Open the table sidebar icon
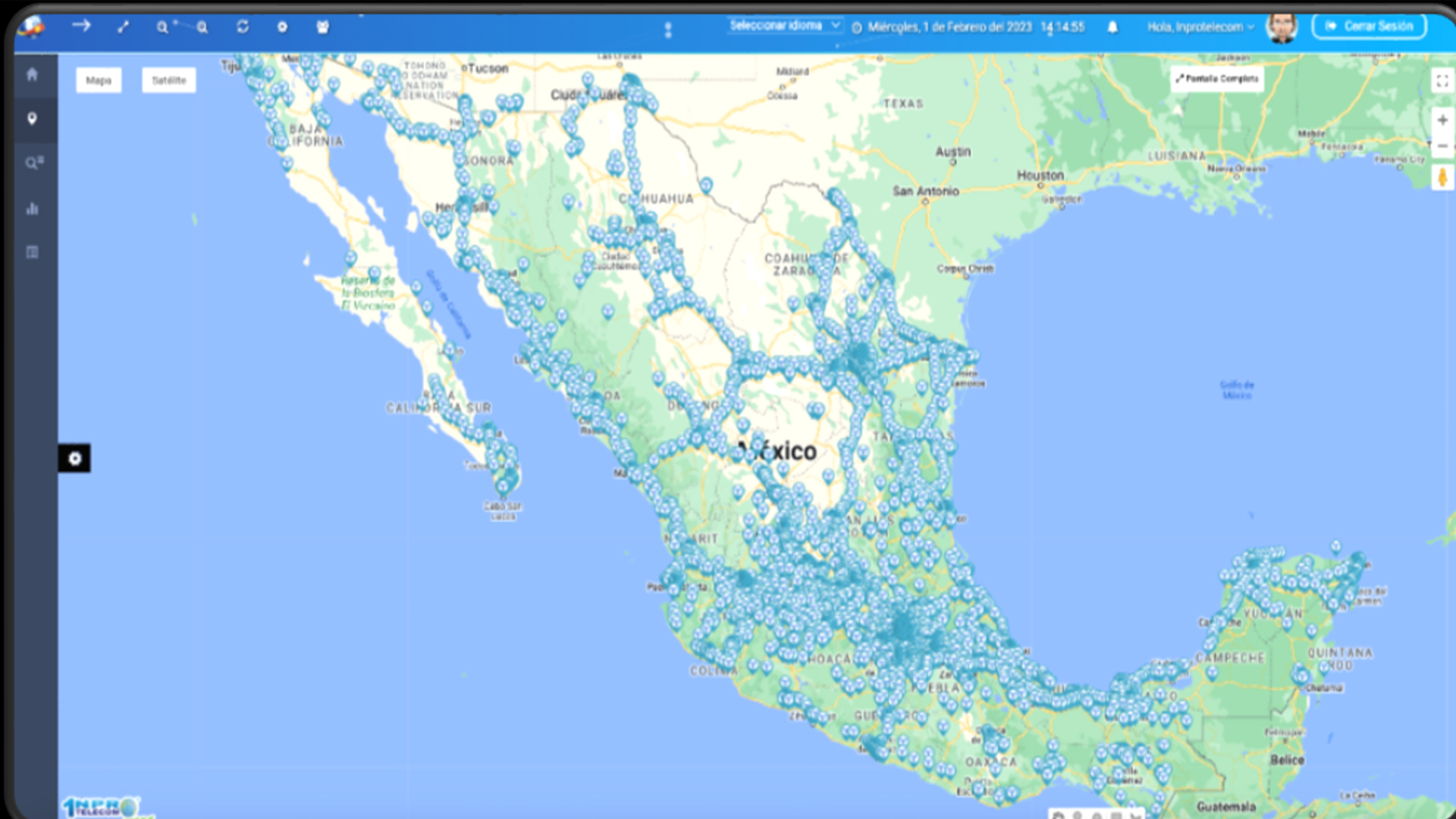This screenshot has height=819, width=1456. [x=32, y=252]
